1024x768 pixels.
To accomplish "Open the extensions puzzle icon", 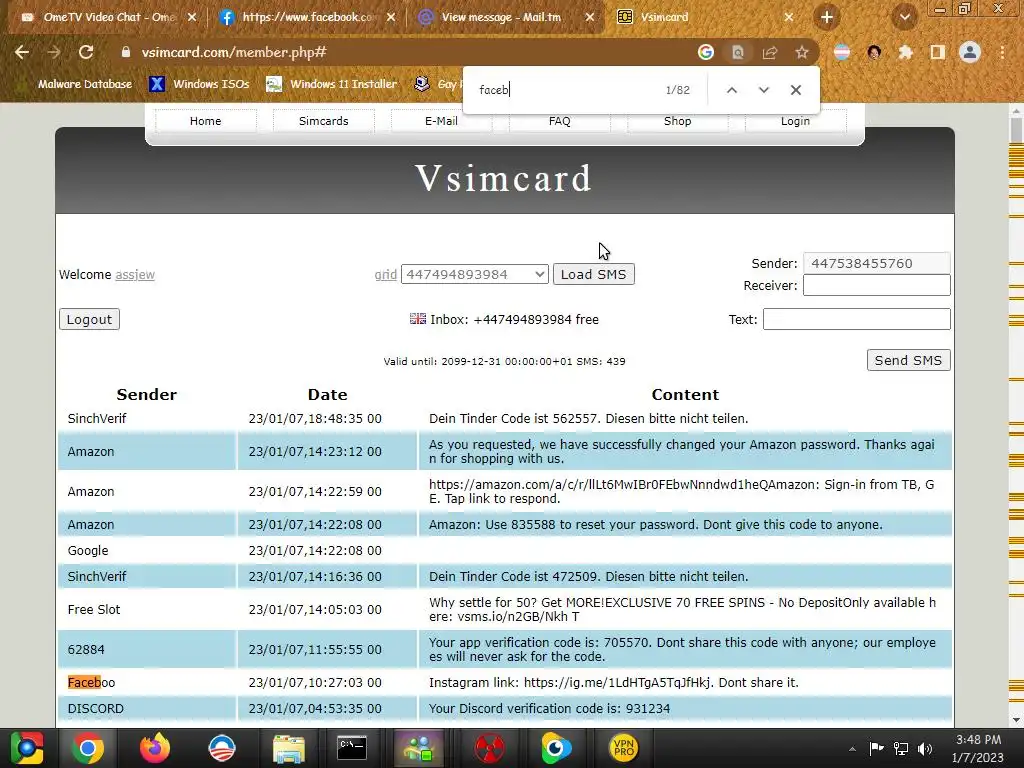I will pyautogui.click(x=905, y=52).
